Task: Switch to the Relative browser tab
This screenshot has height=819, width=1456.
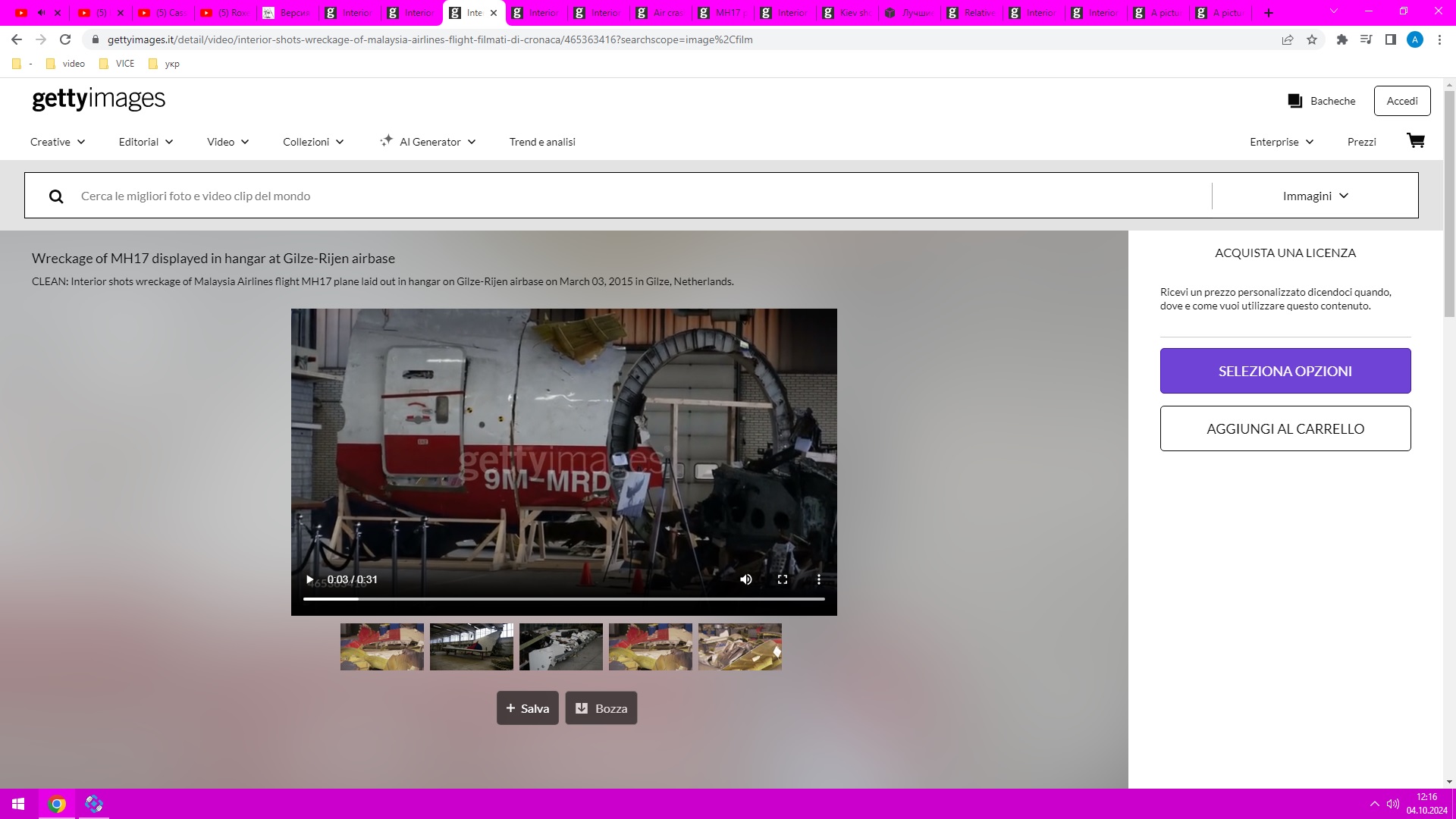Action: tap(971, 13)
